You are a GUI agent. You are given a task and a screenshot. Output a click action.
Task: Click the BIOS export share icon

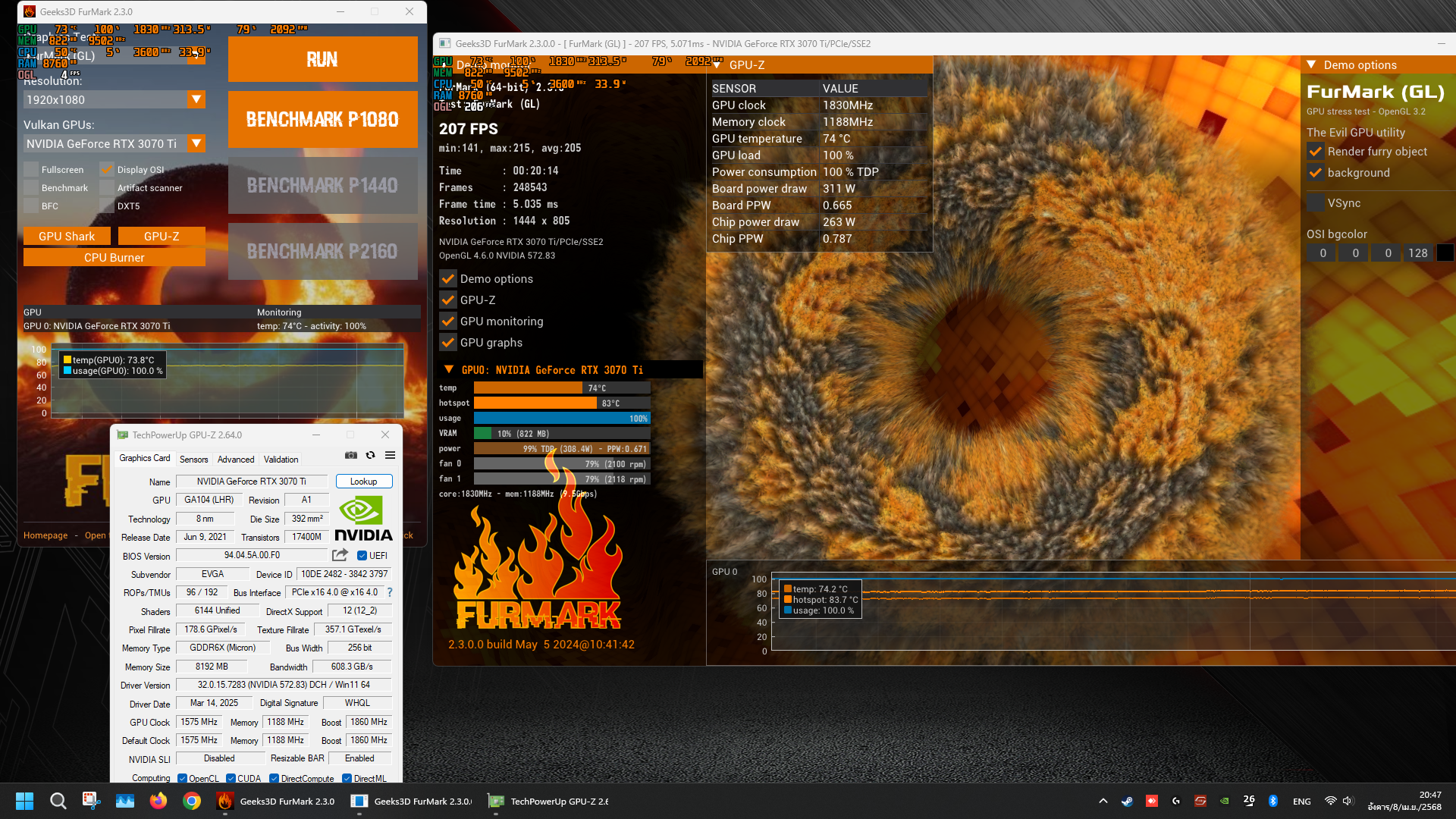click(x=340, y=555)
